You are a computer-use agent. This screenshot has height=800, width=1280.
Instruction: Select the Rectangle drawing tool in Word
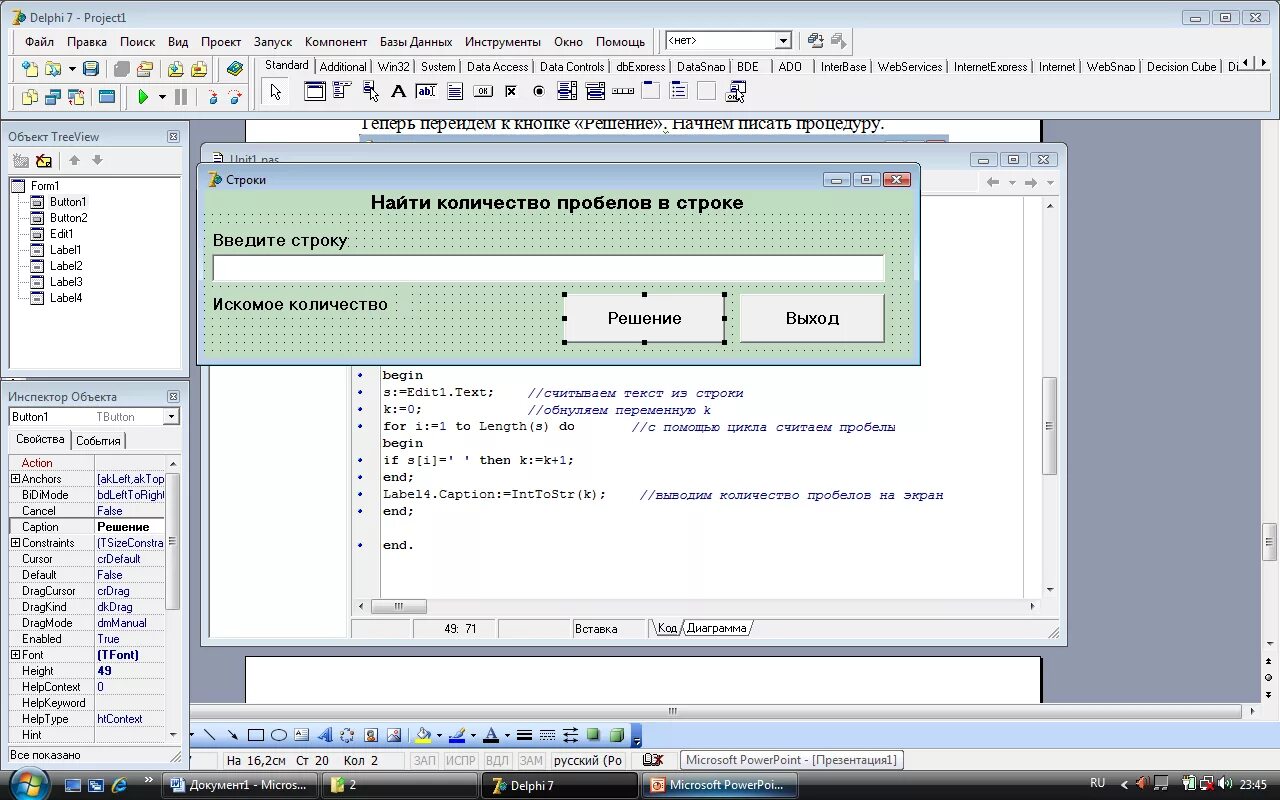(x=256, y=735)
